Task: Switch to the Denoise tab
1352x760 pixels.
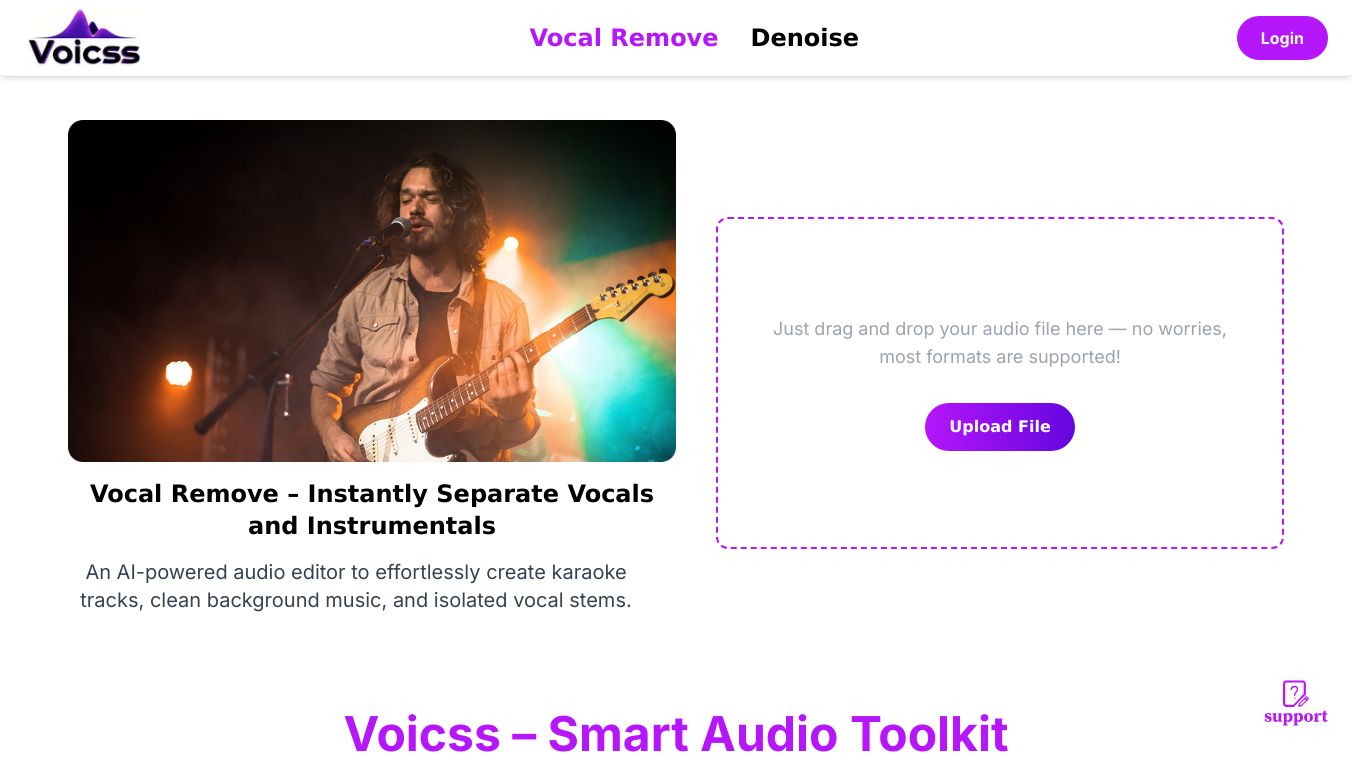Action: pos(804,38)
